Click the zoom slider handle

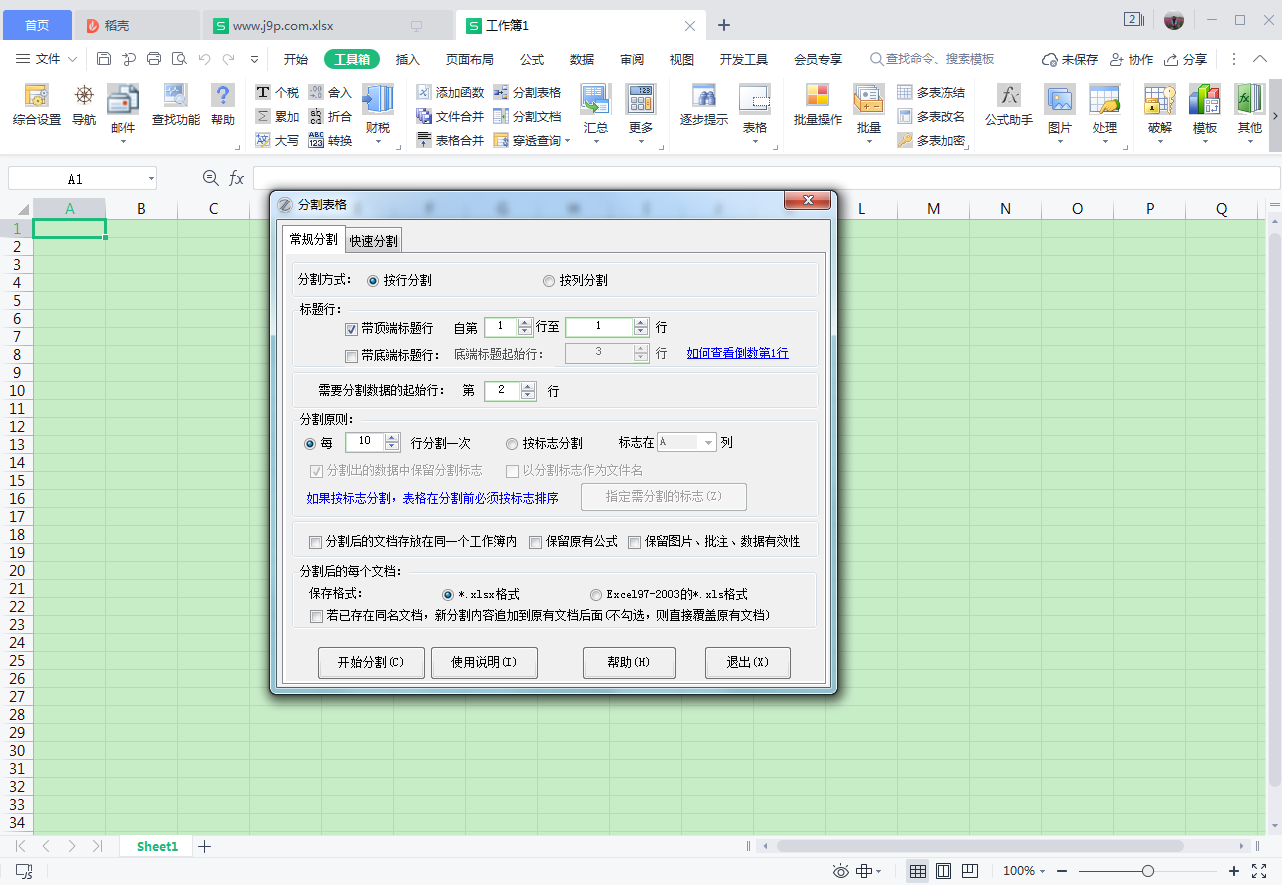coord(1148,871)
